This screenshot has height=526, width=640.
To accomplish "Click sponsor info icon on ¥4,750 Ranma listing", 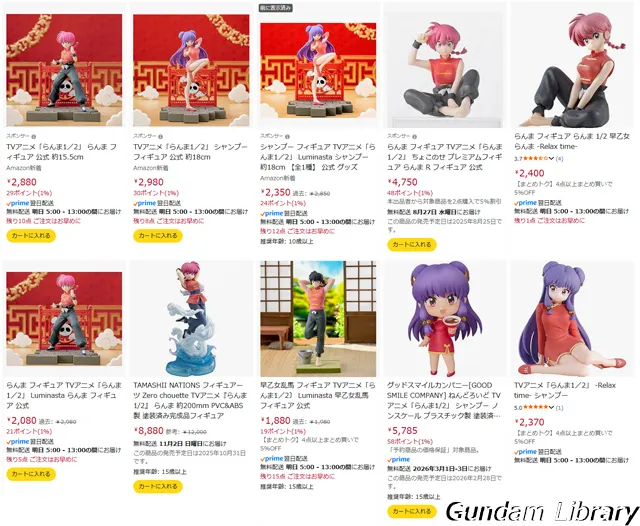I will coord(414,137).
